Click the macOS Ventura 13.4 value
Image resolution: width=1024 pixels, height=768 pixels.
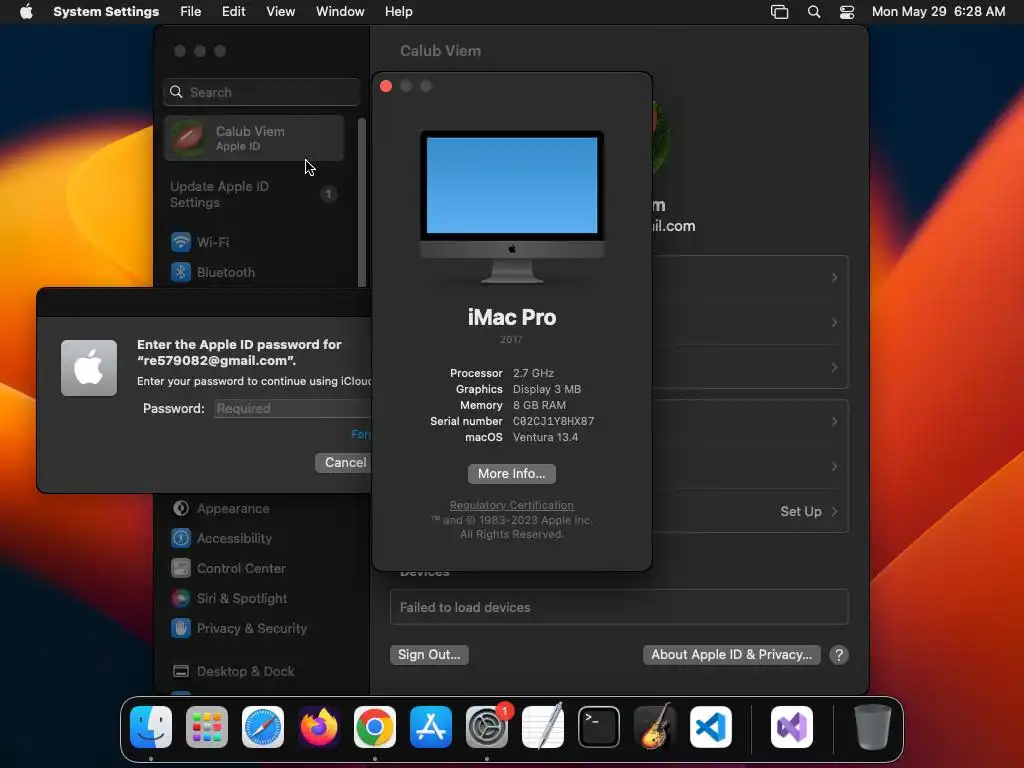pos(545,437)
